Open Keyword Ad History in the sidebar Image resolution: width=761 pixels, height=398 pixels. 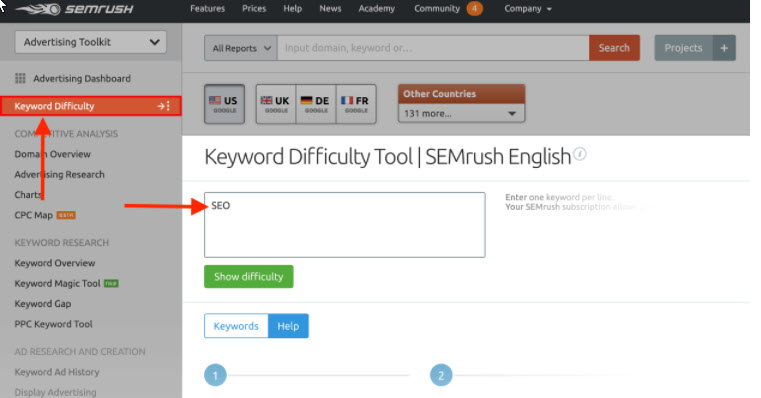57,372
